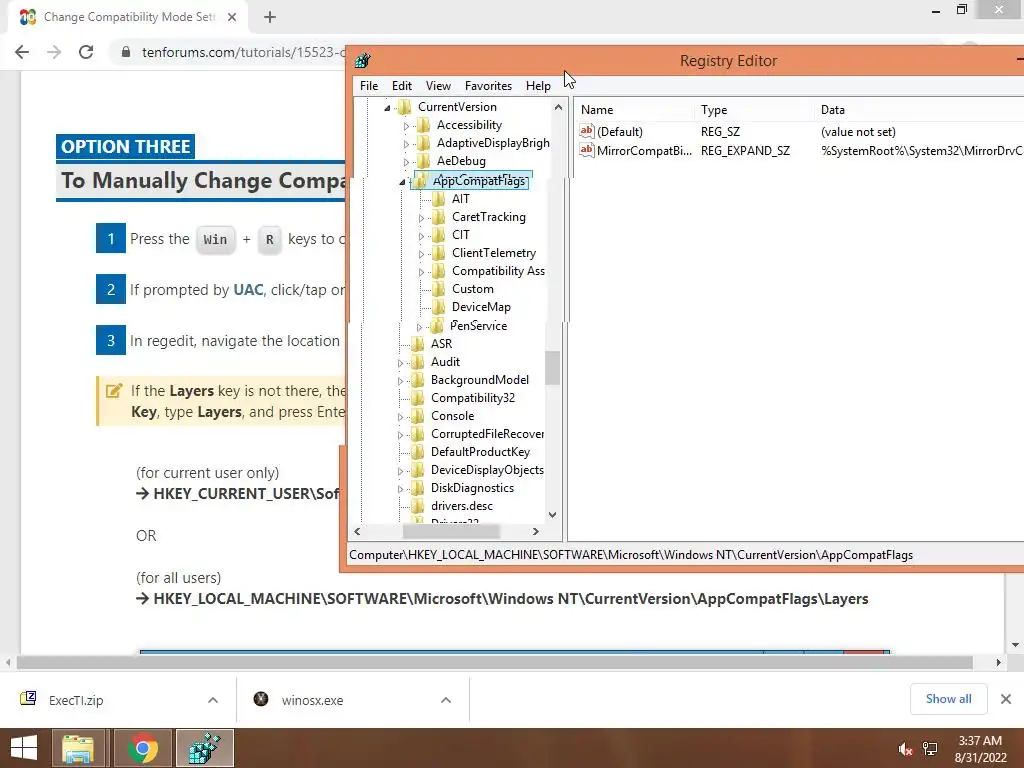Click the DeviceMap folder icon
The image size is (1024, 768).
(439, 307)
